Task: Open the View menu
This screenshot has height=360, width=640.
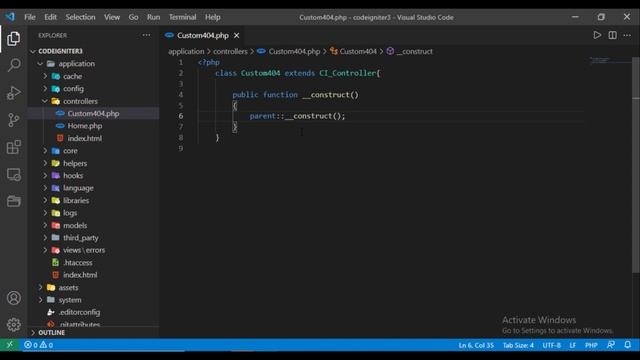Action: (x=111, y=17)
